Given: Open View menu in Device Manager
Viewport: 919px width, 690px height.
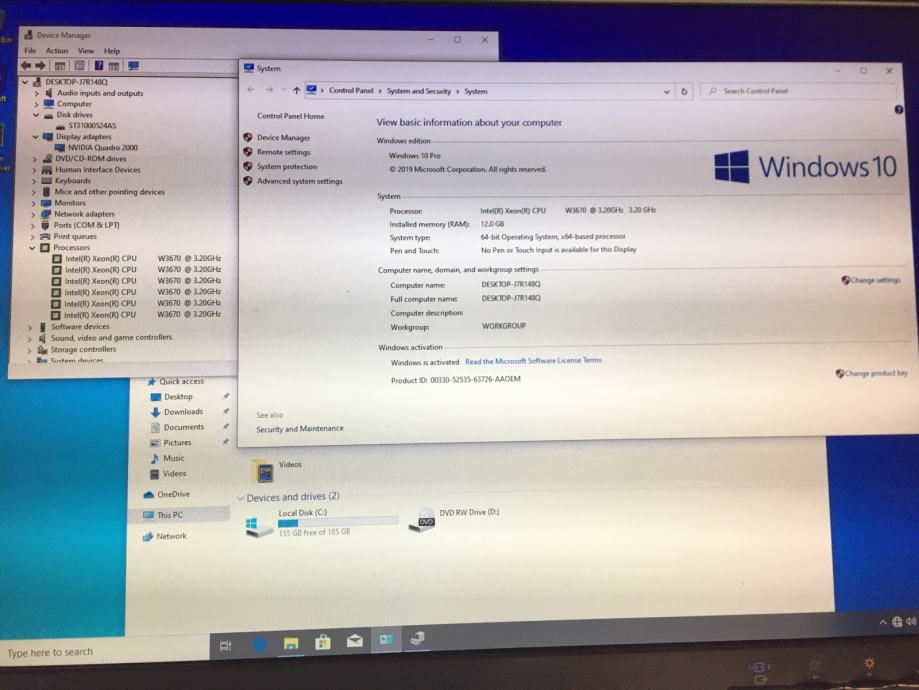Looking at the screenshot, I should point(86,51).
